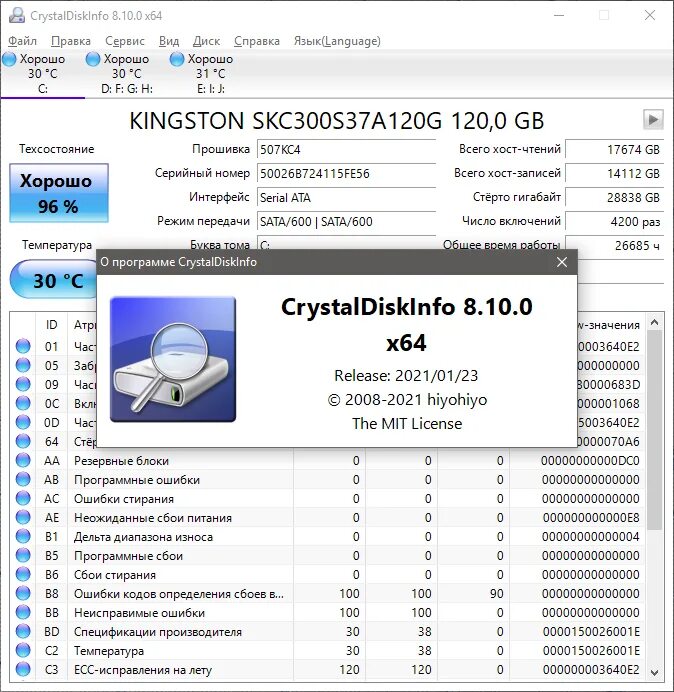
Task: Select Резервные блоки attribute name
Action: (121, 461)
